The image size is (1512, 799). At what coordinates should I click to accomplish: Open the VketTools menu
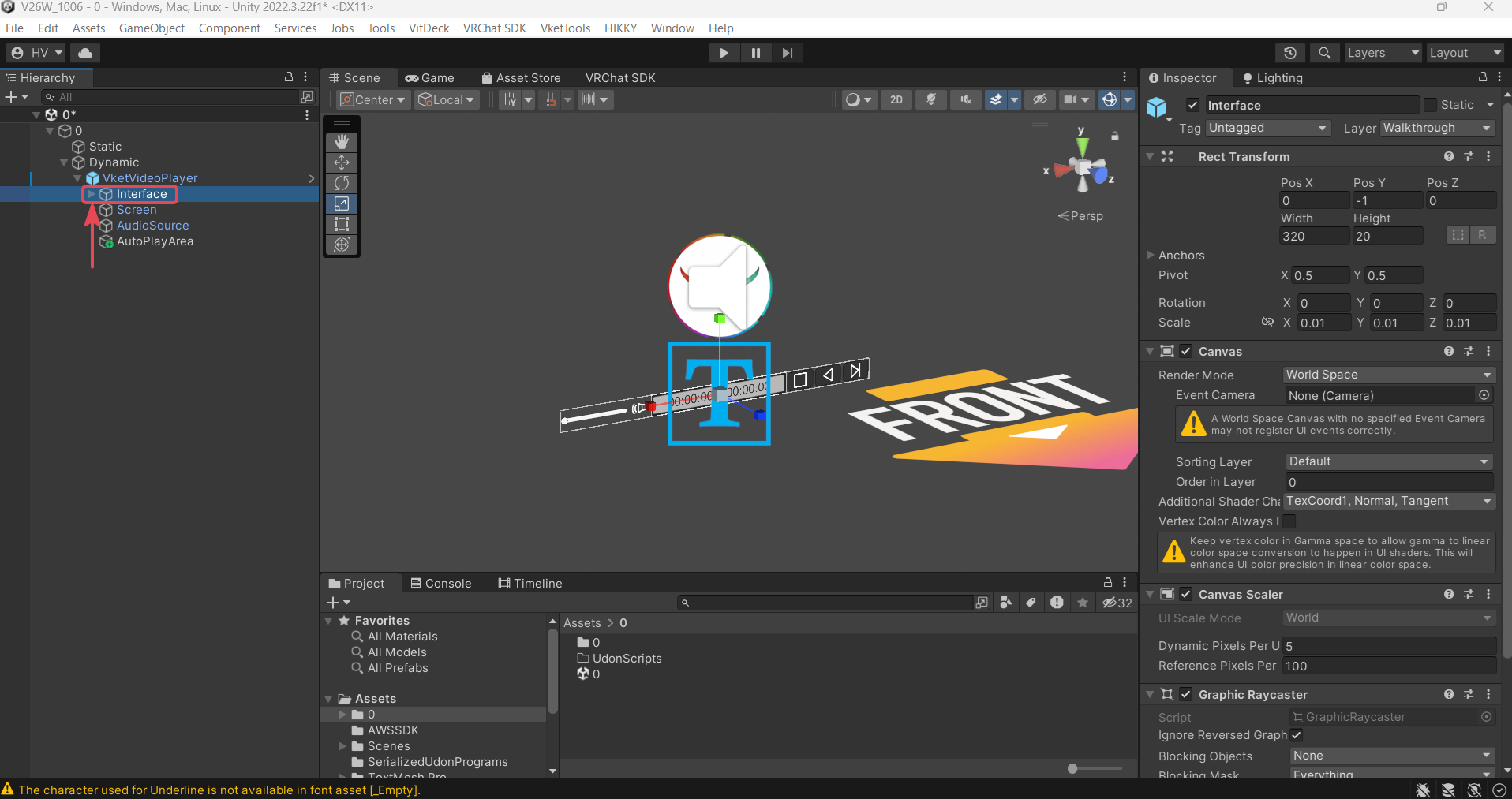click(x=565, y=28)
